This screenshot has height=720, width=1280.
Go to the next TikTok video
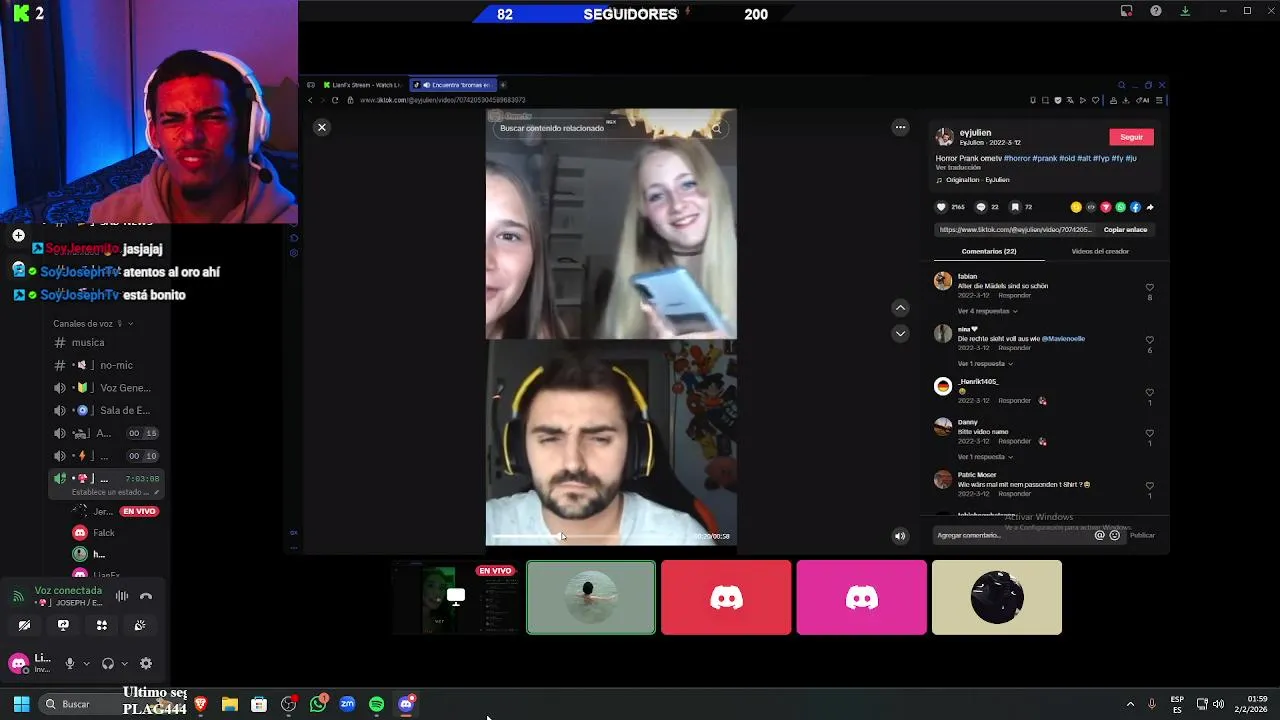tap(900, 333)
